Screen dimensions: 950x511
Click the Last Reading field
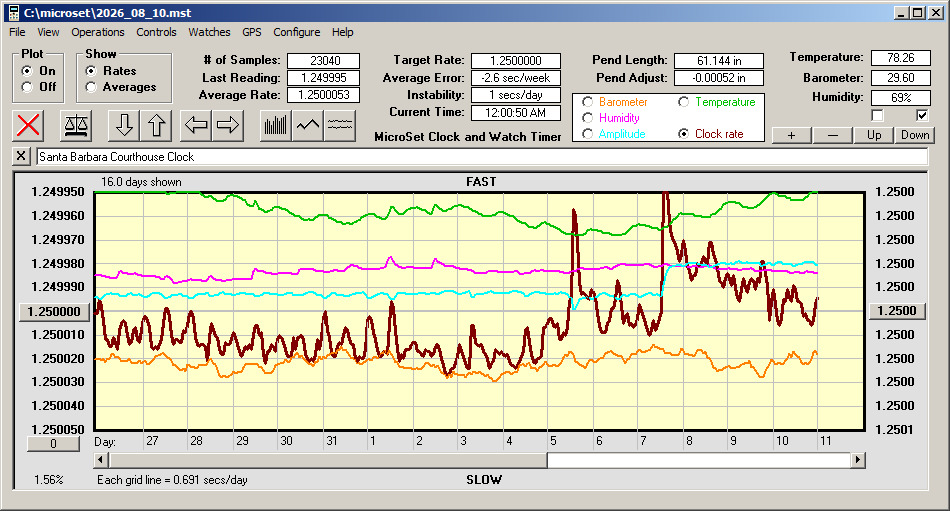[324, 78]
